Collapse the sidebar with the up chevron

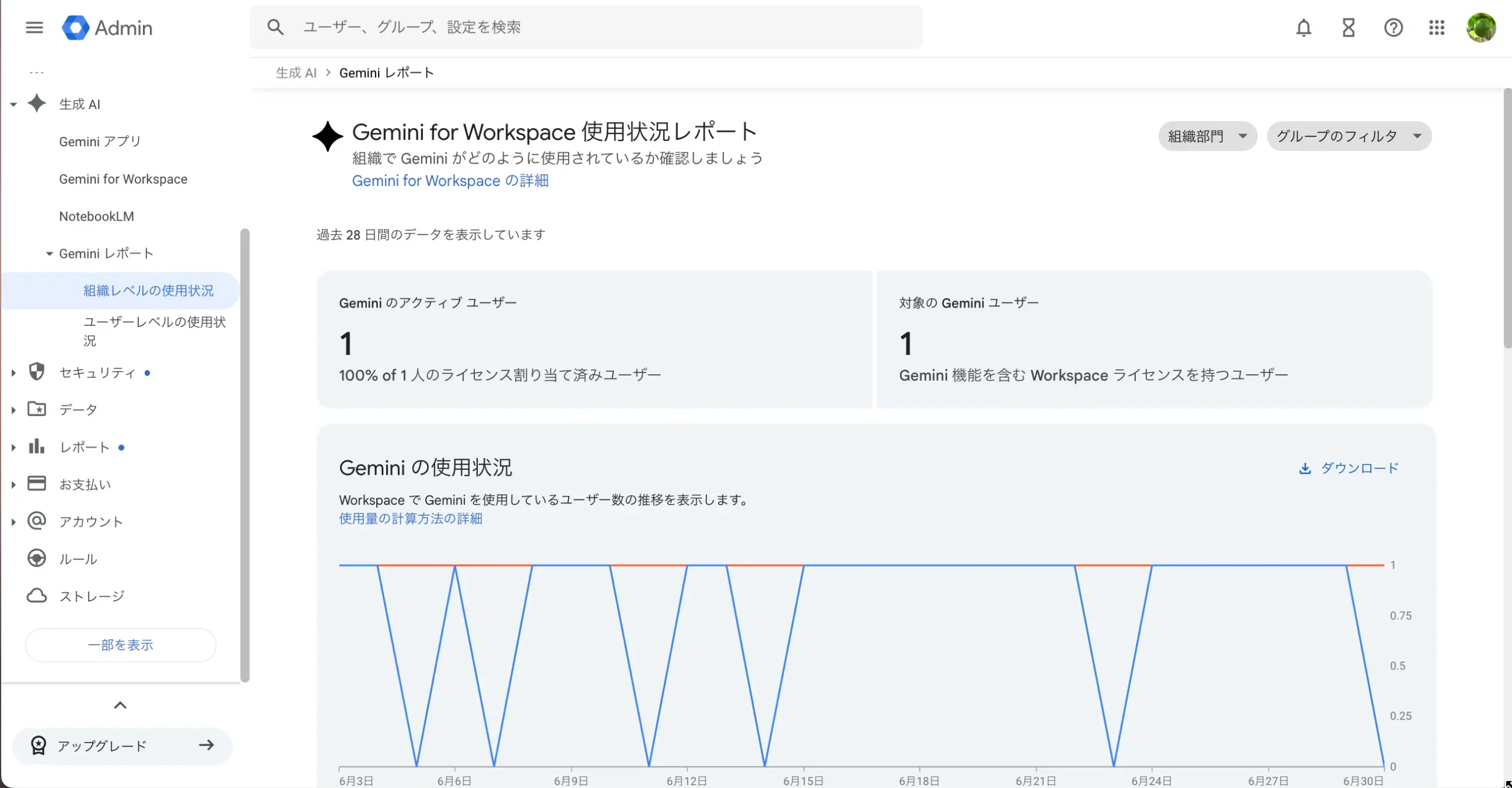click(x=120, y=705)
